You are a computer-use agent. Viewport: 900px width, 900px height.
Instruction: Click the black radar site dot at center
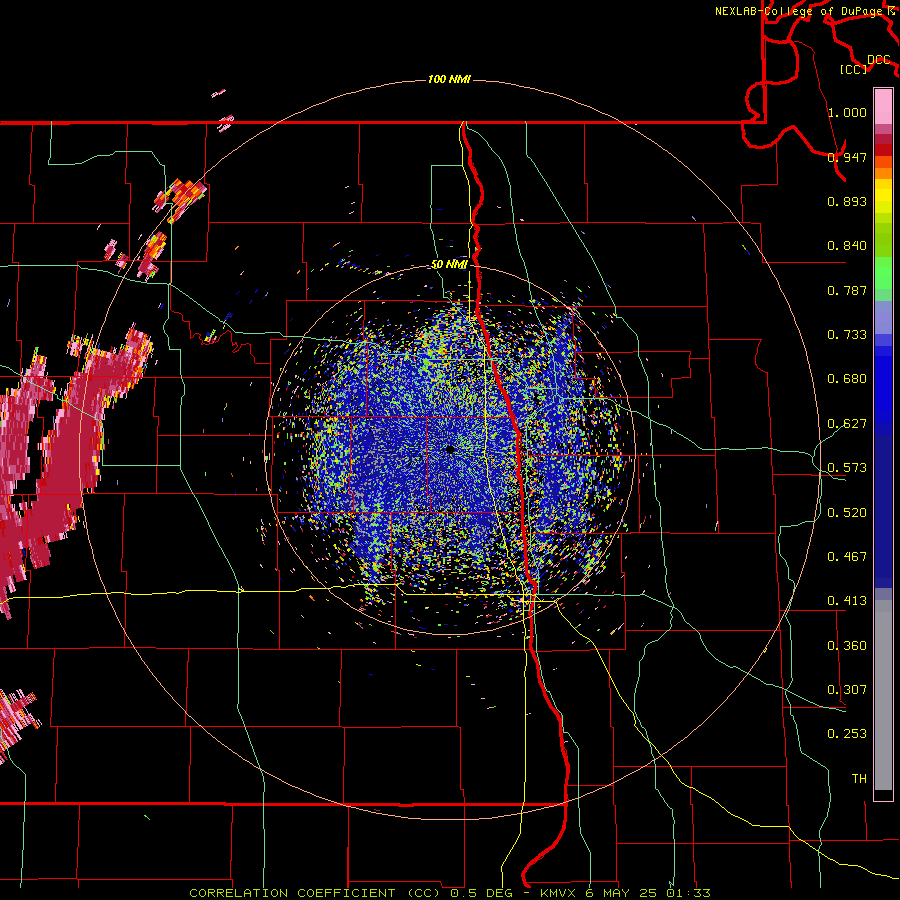tap(450, 449)
